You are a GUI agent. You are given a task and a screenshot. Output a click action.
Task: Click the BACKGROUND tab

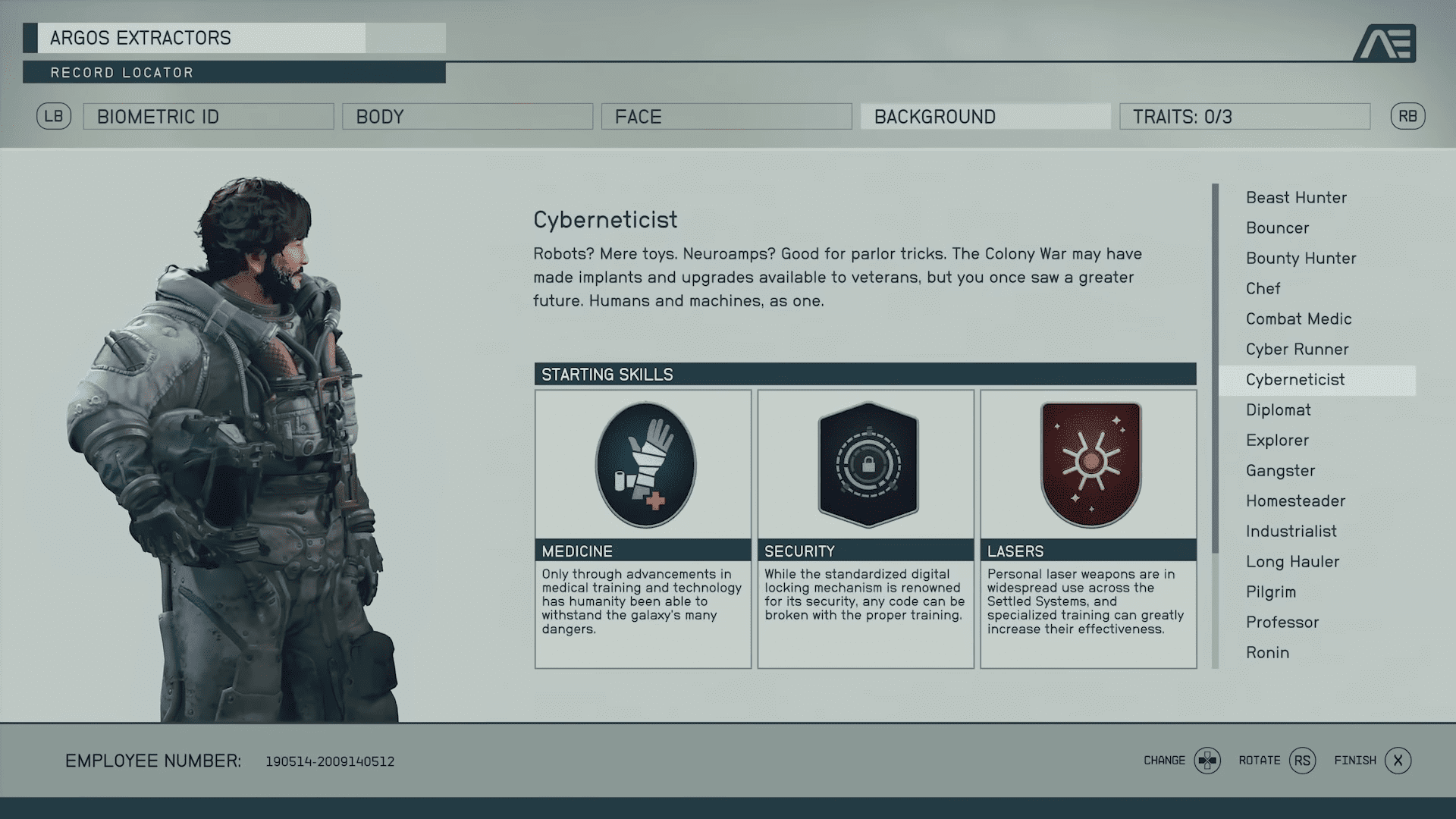984,117
